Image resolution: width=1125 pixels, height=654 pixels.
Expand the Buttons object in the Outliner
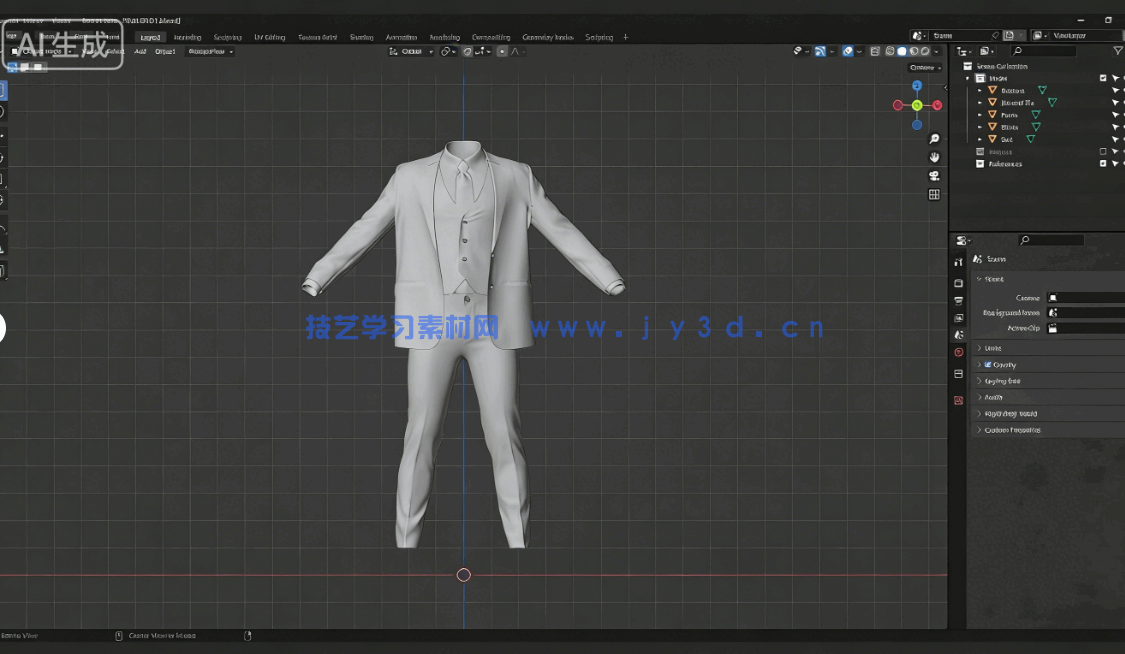pyautogui.click(x=979, y=90)
